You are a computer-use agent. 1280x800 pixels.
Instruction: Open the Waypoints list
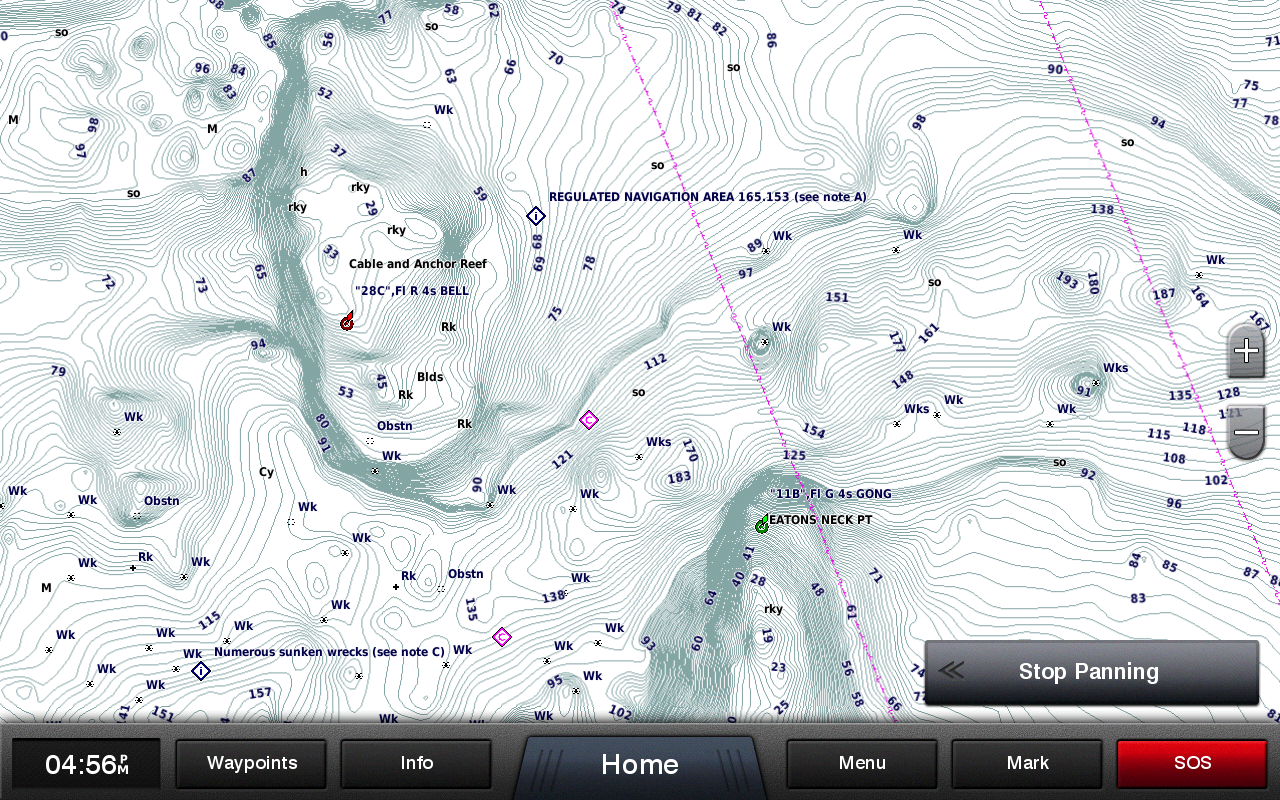pos(250,763)
